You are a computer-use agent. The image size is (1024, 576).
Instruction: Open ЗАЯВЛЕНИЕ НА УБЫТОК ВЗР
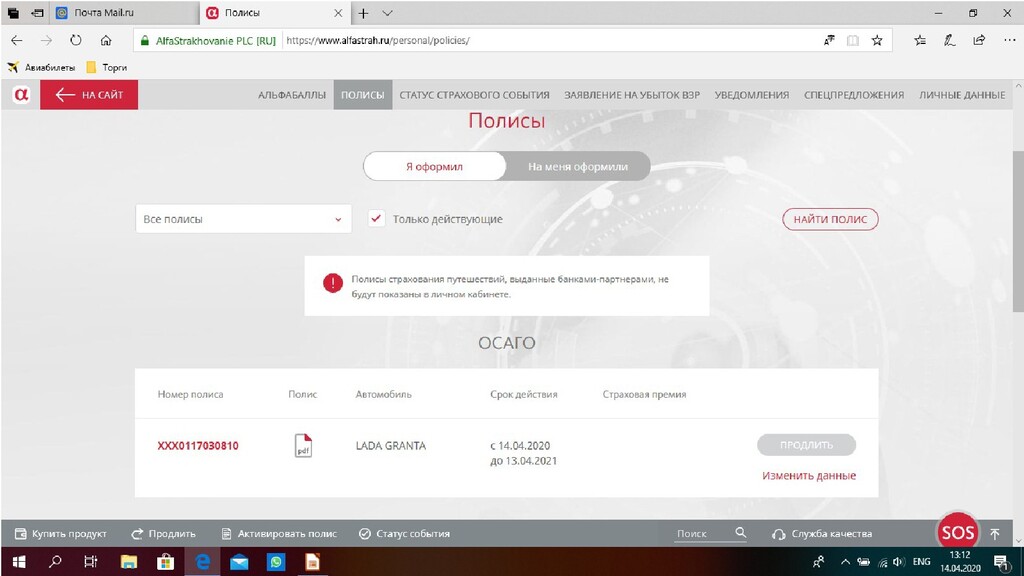[632, 95]
